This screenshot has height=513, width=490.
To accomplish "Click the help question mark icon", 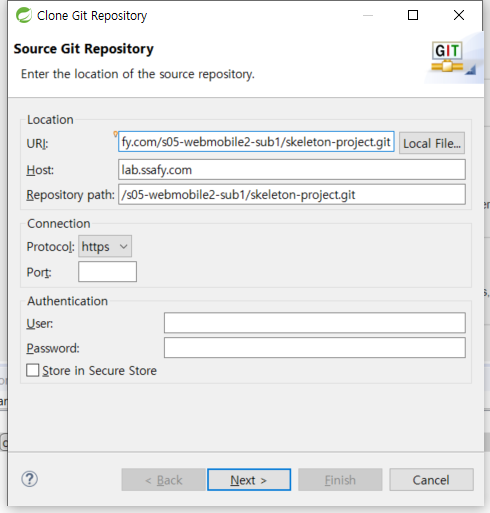I will tap(29, 479).
